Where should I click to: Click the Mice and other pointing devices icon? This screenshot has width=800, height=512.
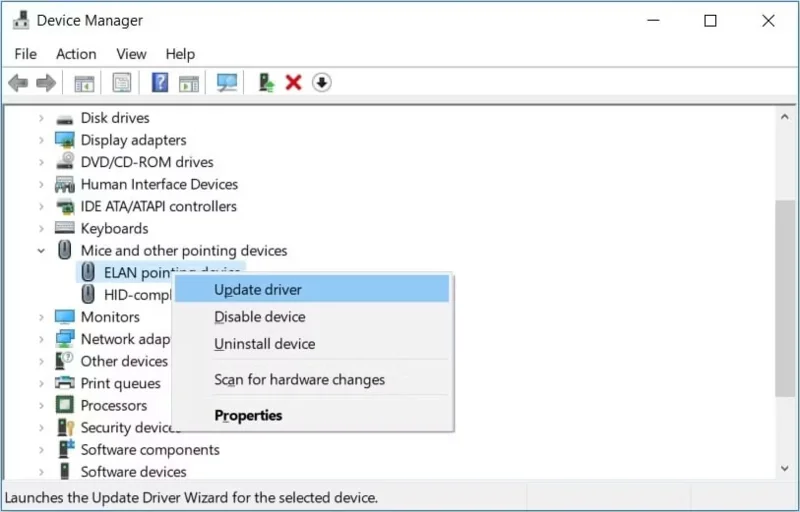[x=64, y=250]
